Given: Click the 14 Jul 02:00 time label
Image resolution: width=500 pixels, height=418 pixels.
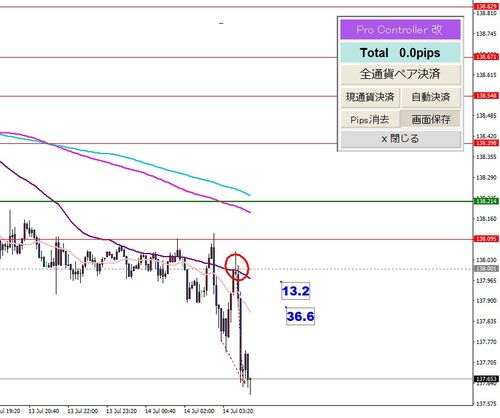Looking at the screenshot, I should [x=199, y=411].
